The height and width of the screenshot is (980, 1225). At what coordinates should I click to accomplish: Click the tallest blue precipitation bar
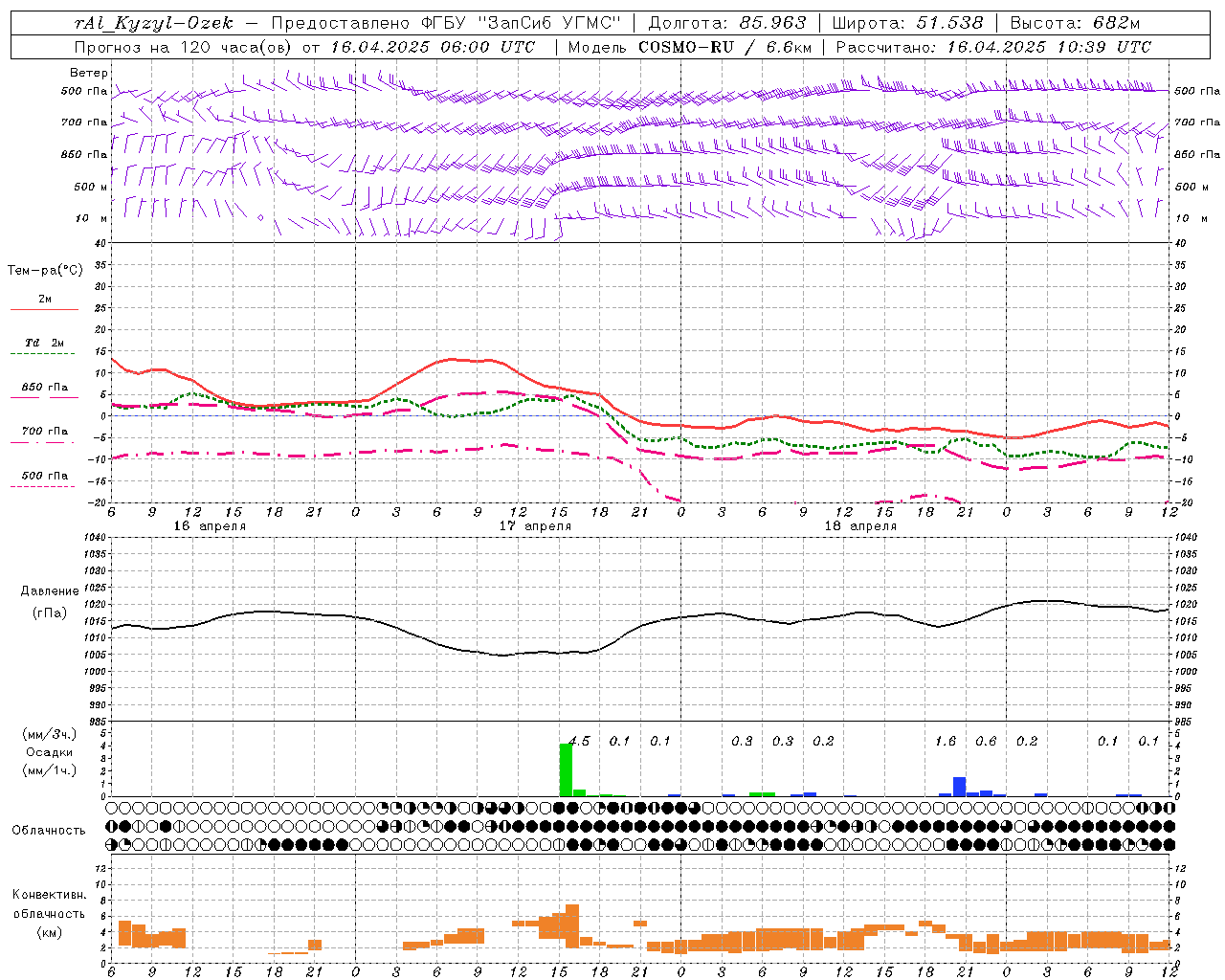pos(960,787)
